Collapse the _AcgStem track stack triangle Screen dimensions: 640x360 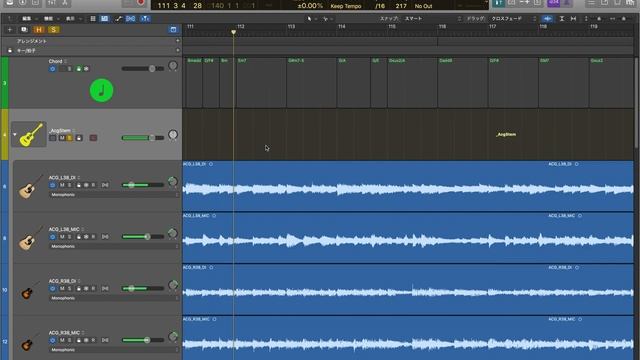click(x=15, y=134)
